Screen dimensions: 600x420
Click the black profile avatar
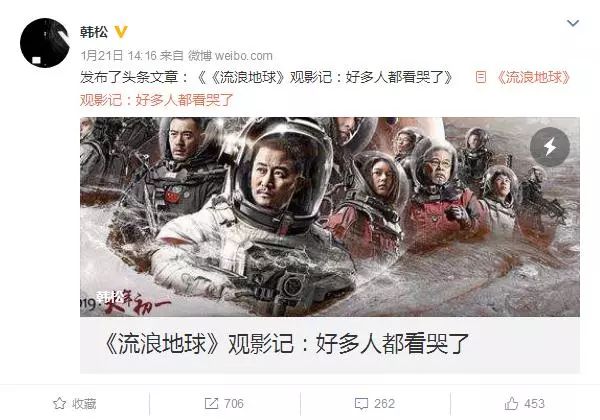pos(45,43)
